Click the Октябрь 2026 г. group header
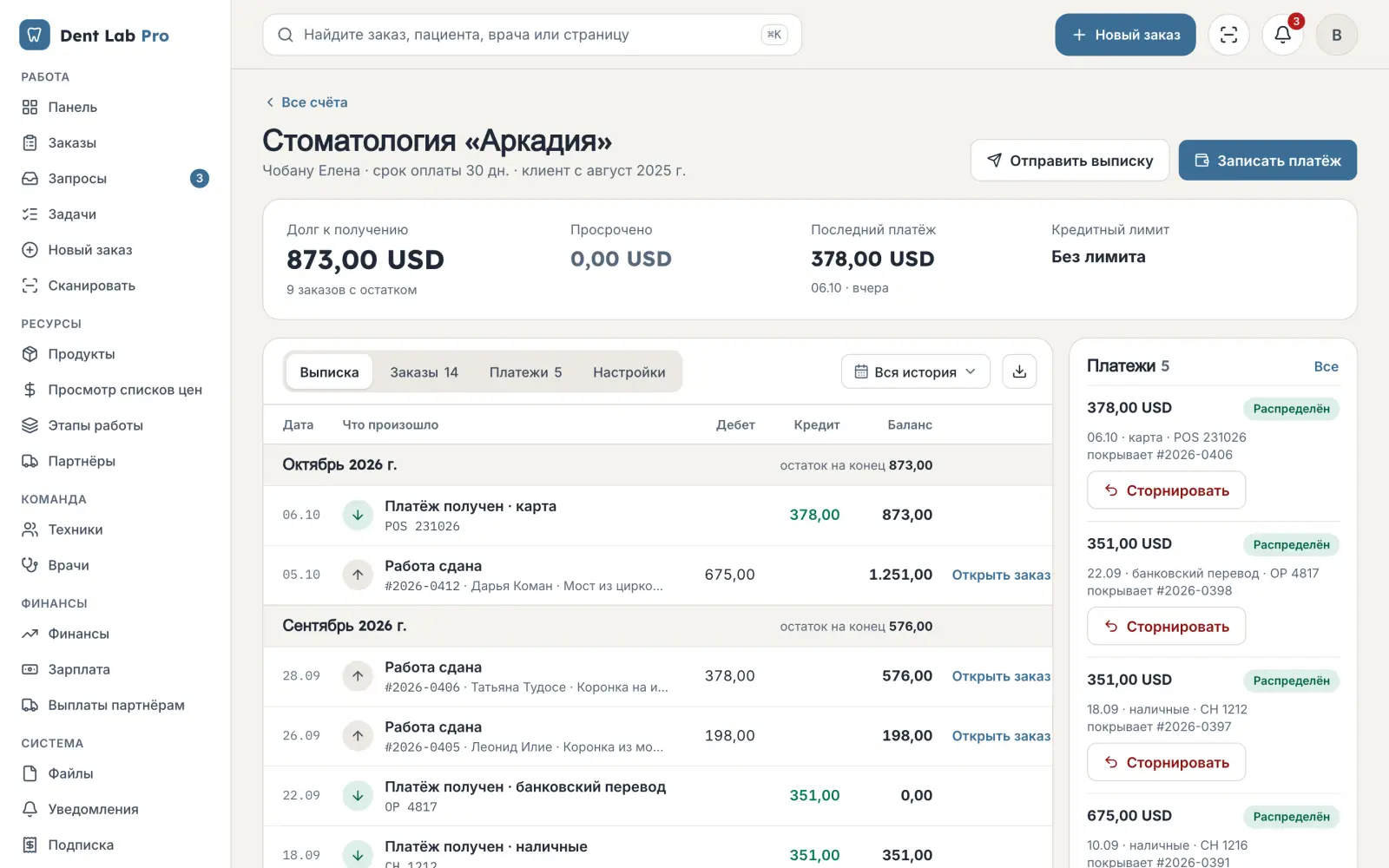 click(657, 464)
